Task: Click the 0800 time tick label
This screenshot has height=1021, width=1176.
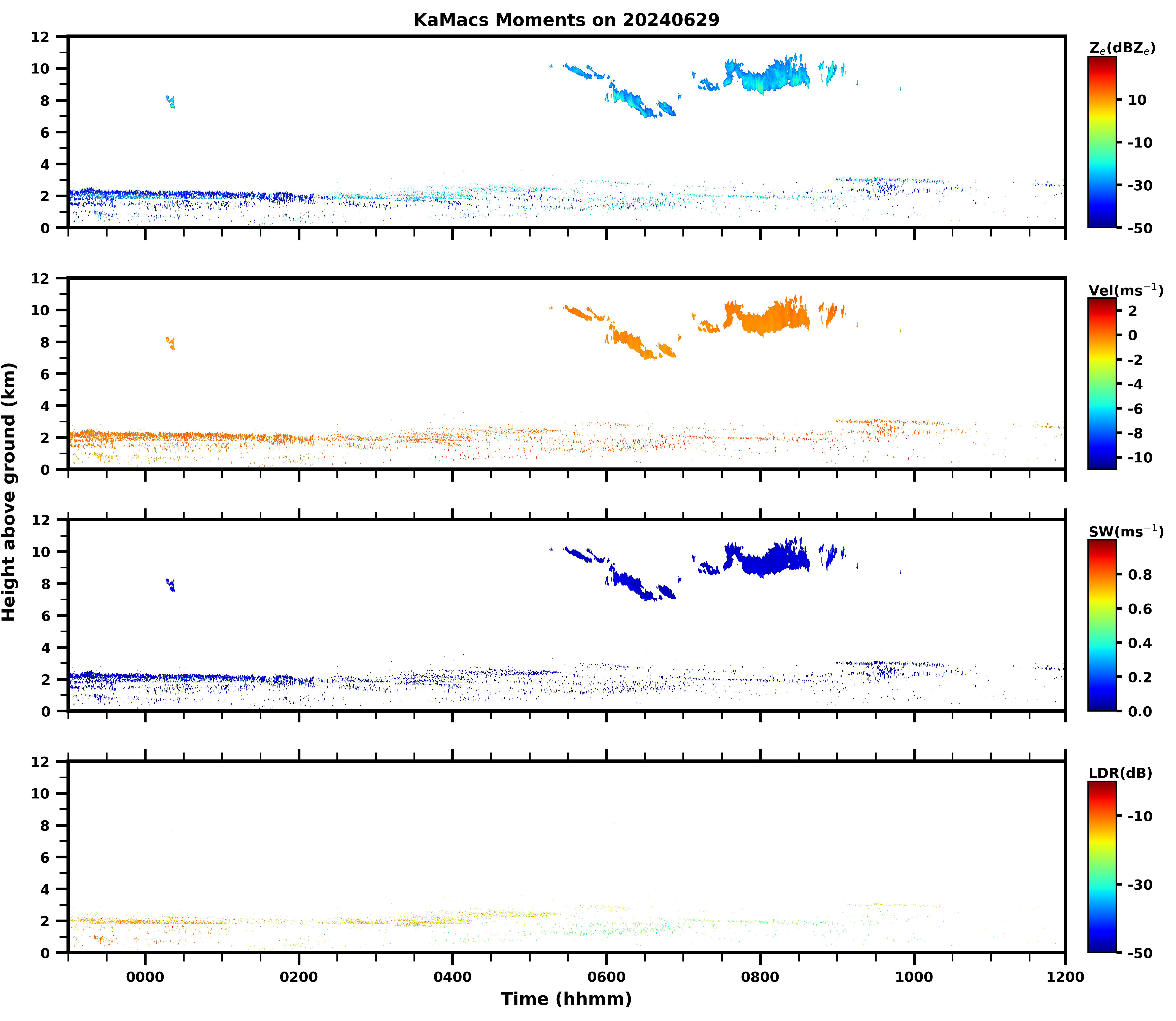Action: click(x=760, y=977)
